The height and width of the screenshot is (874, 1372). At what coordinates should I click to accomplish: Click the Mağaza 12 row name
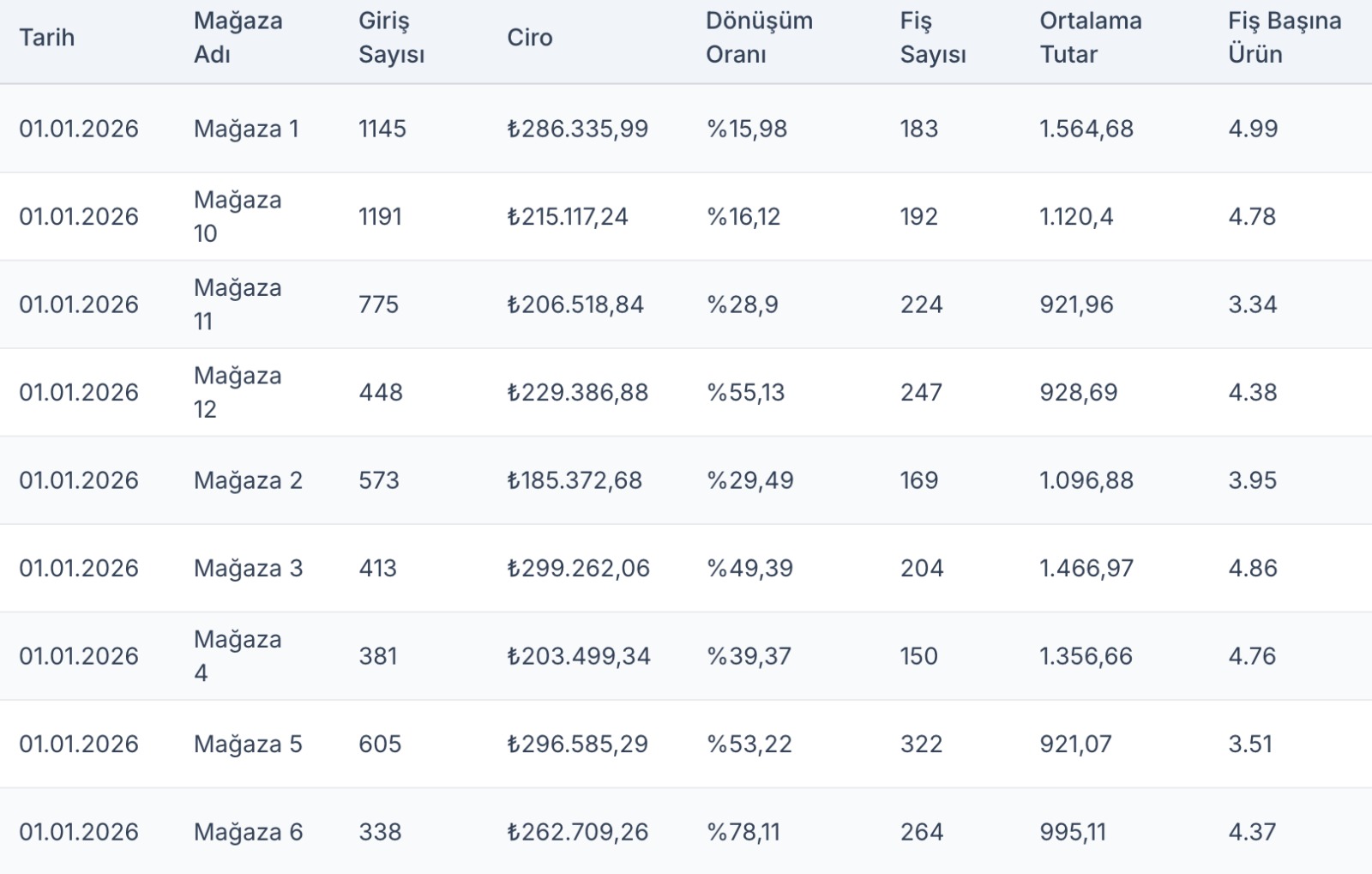point(237,392)
